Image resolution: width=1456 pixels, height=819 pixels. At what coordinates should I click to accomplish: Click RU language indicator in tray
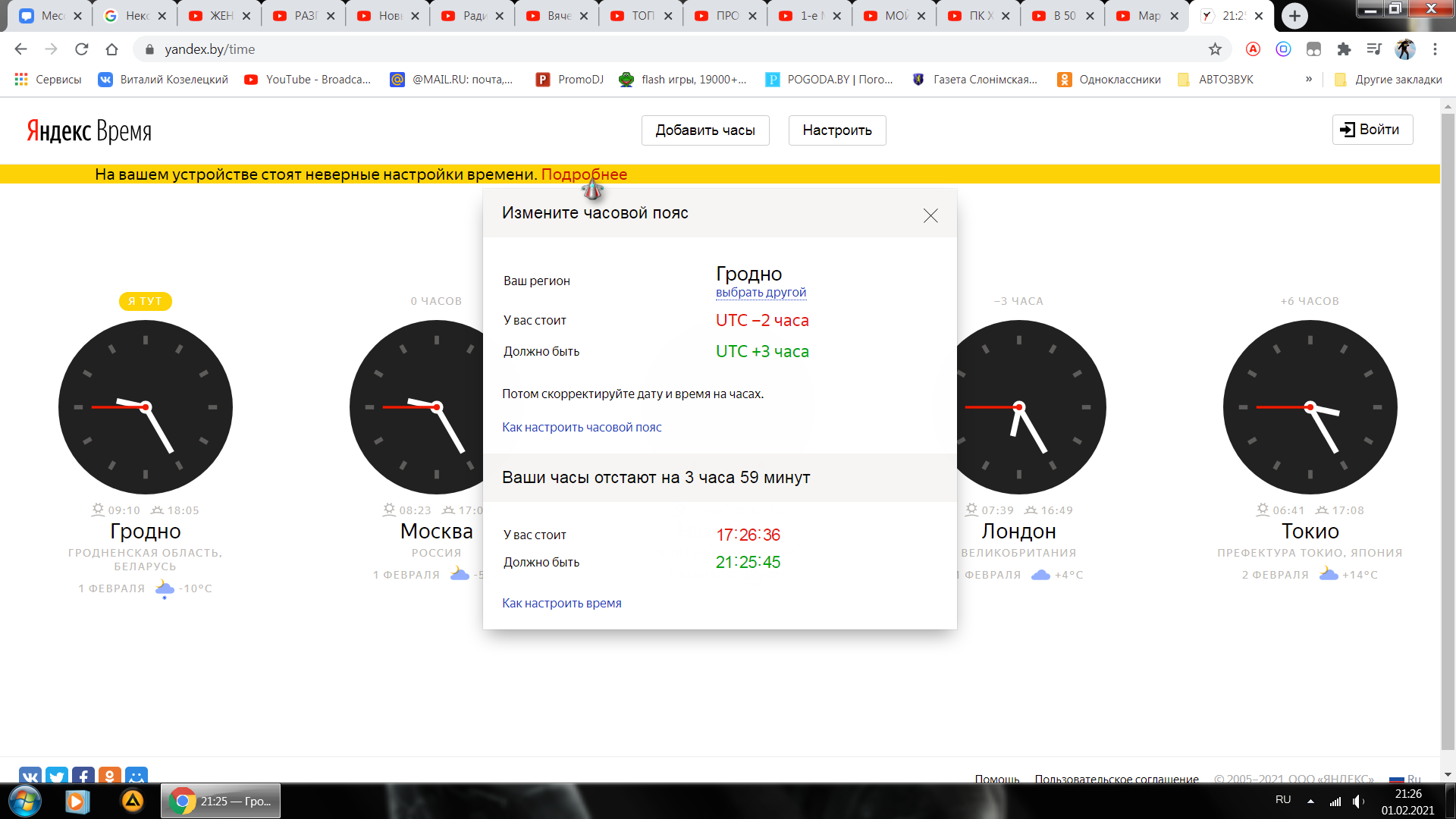(1283, 800)
